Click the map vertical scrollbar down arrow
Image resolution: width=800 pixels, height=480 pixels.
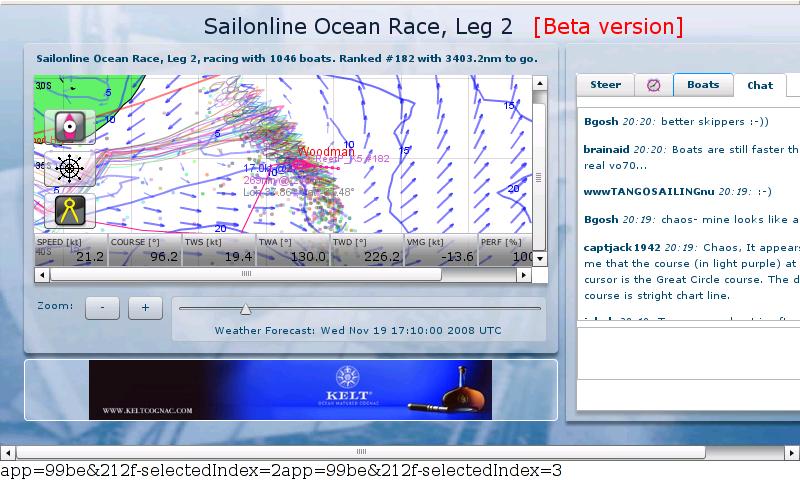[x=540, y=259]
